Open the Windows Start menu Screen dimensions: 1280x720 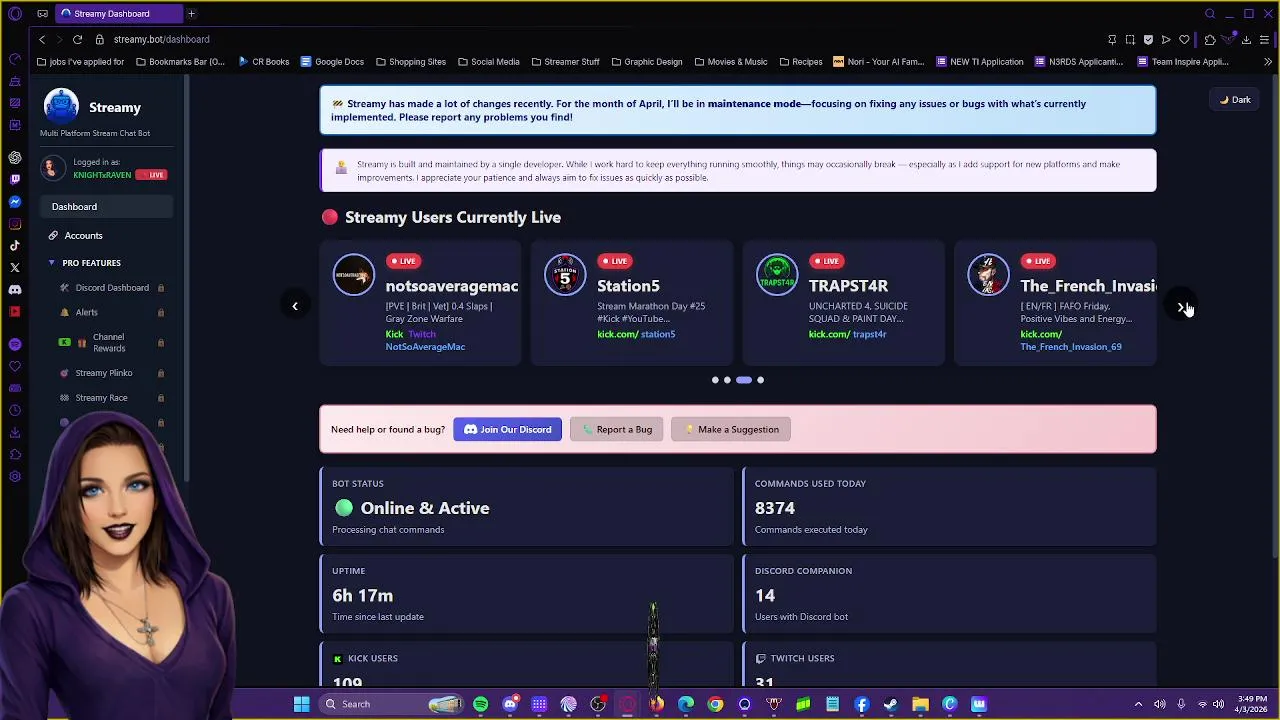pyautogui.click(x=301, y=704)
